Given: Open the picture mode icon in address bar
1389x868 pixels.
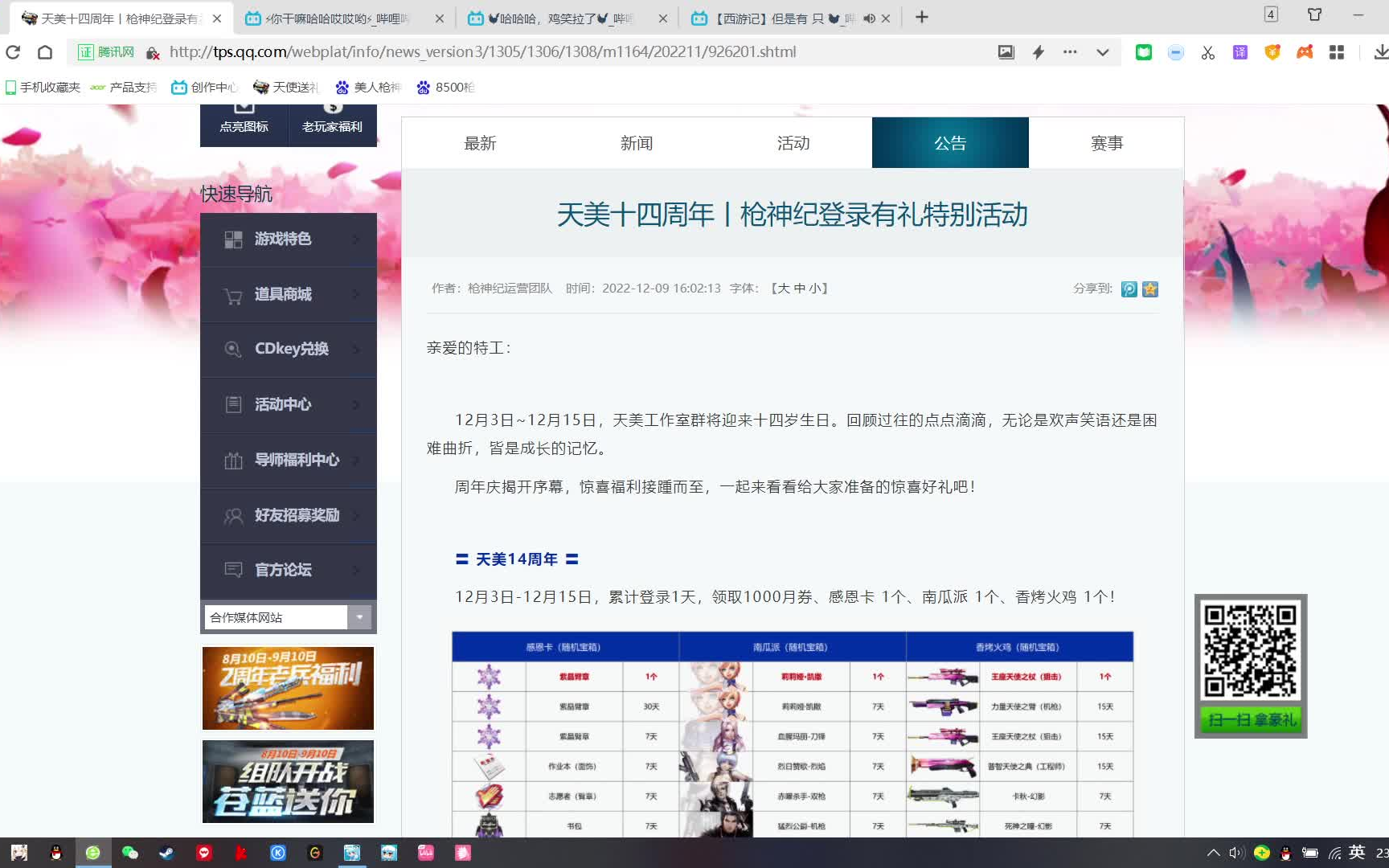Looking at the screenshot, I should tap(1006, 52).
